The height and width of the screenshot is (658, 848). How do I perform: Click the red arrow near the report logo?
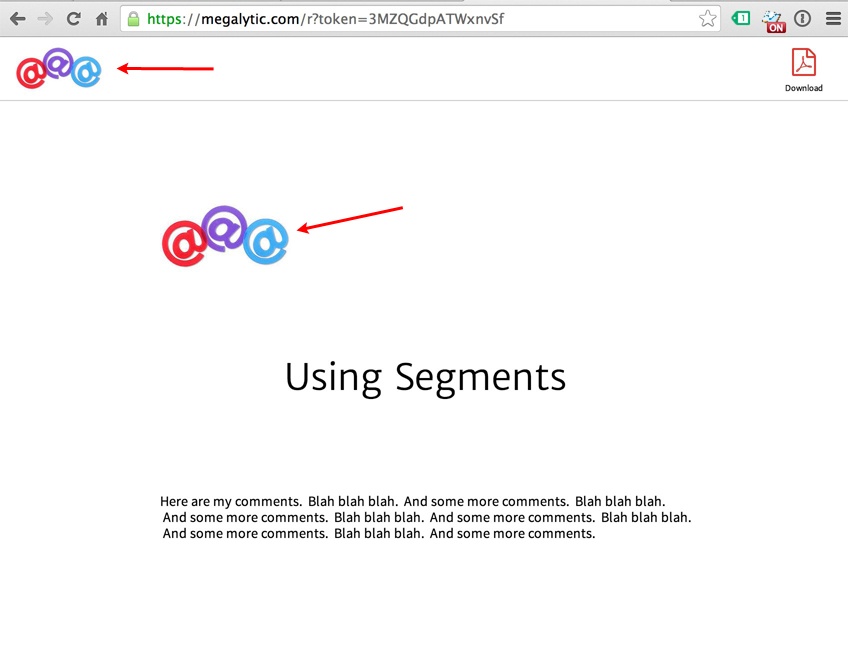point(350,220)
